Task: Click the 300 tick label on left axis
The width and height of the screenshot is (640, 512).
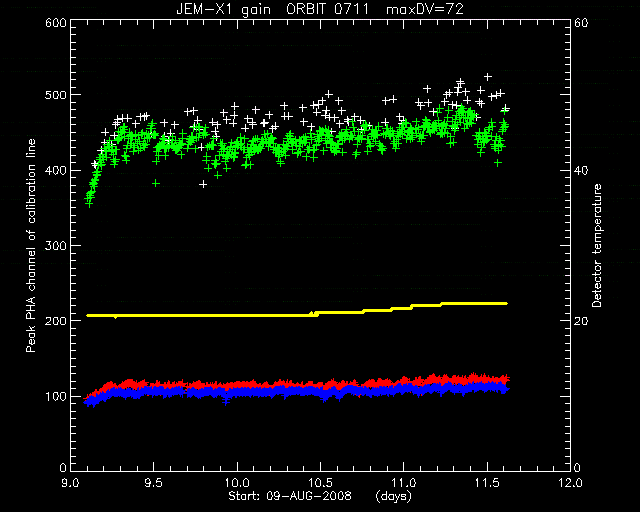Action: tap(56, 245)
